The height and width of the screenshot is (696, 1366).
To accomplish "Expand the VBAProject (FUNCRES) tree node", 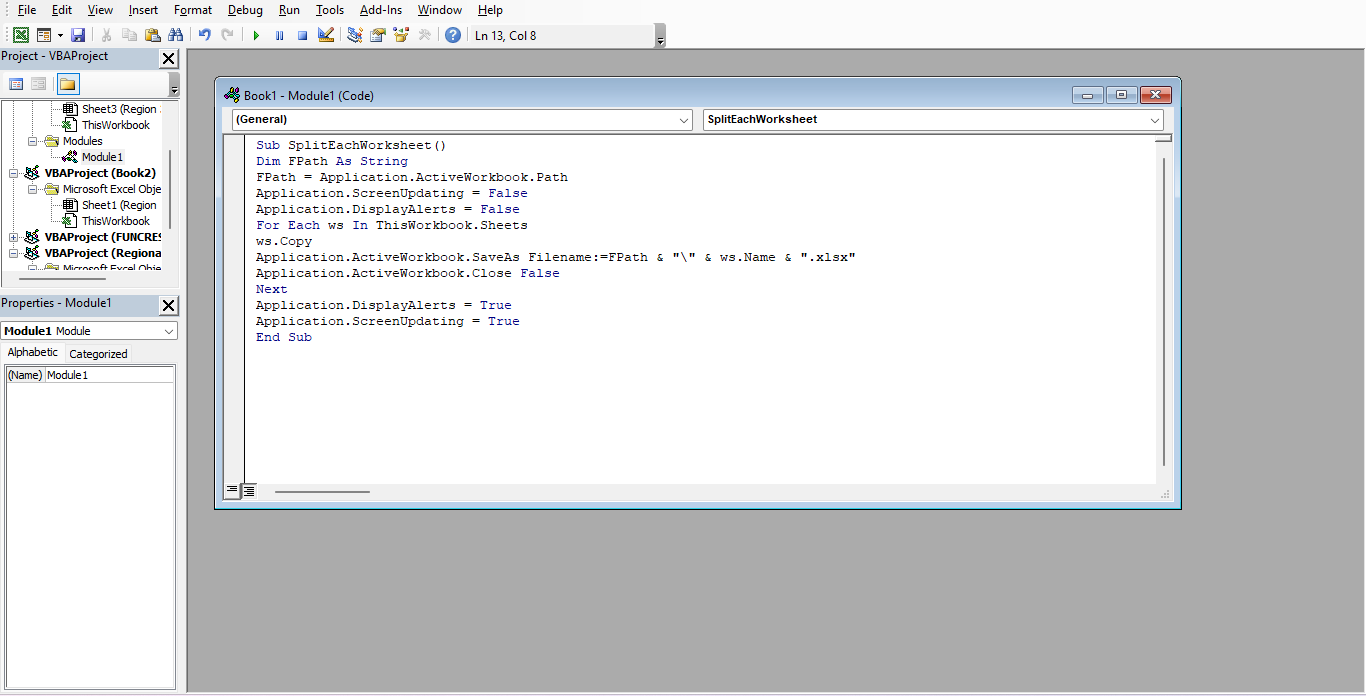I will tap(14, 237).
